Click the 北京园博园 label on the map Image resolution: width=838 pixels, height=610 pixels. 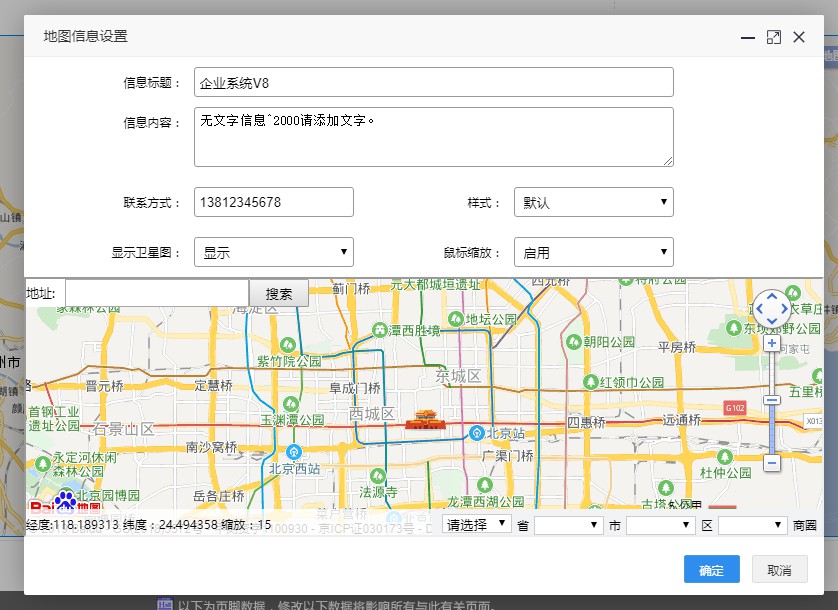click(x=107, y=495)
